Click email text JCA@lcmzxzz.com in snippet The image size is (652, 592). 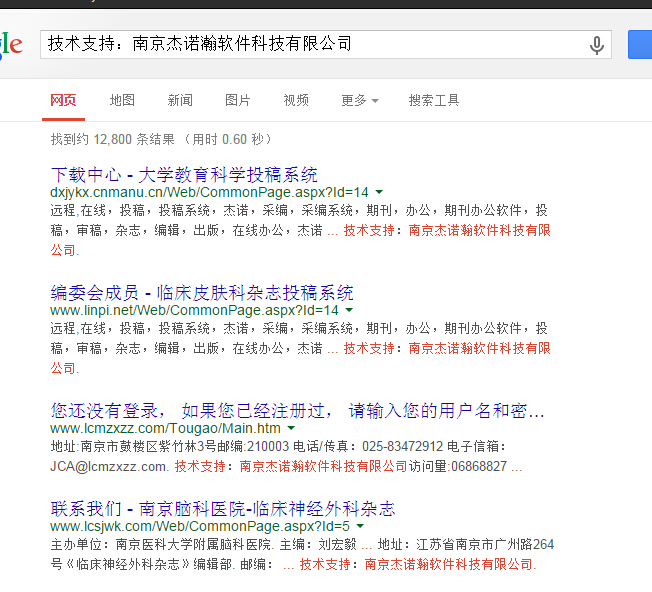[x=108, y=466]
